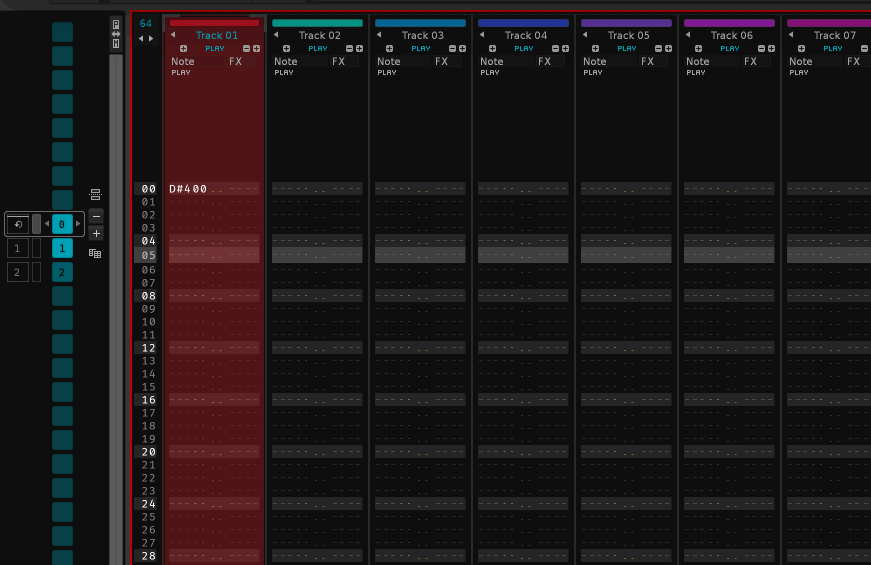Toggle the PLAY mute state of Track 01
871x565 pixels.
pos(215,48)
